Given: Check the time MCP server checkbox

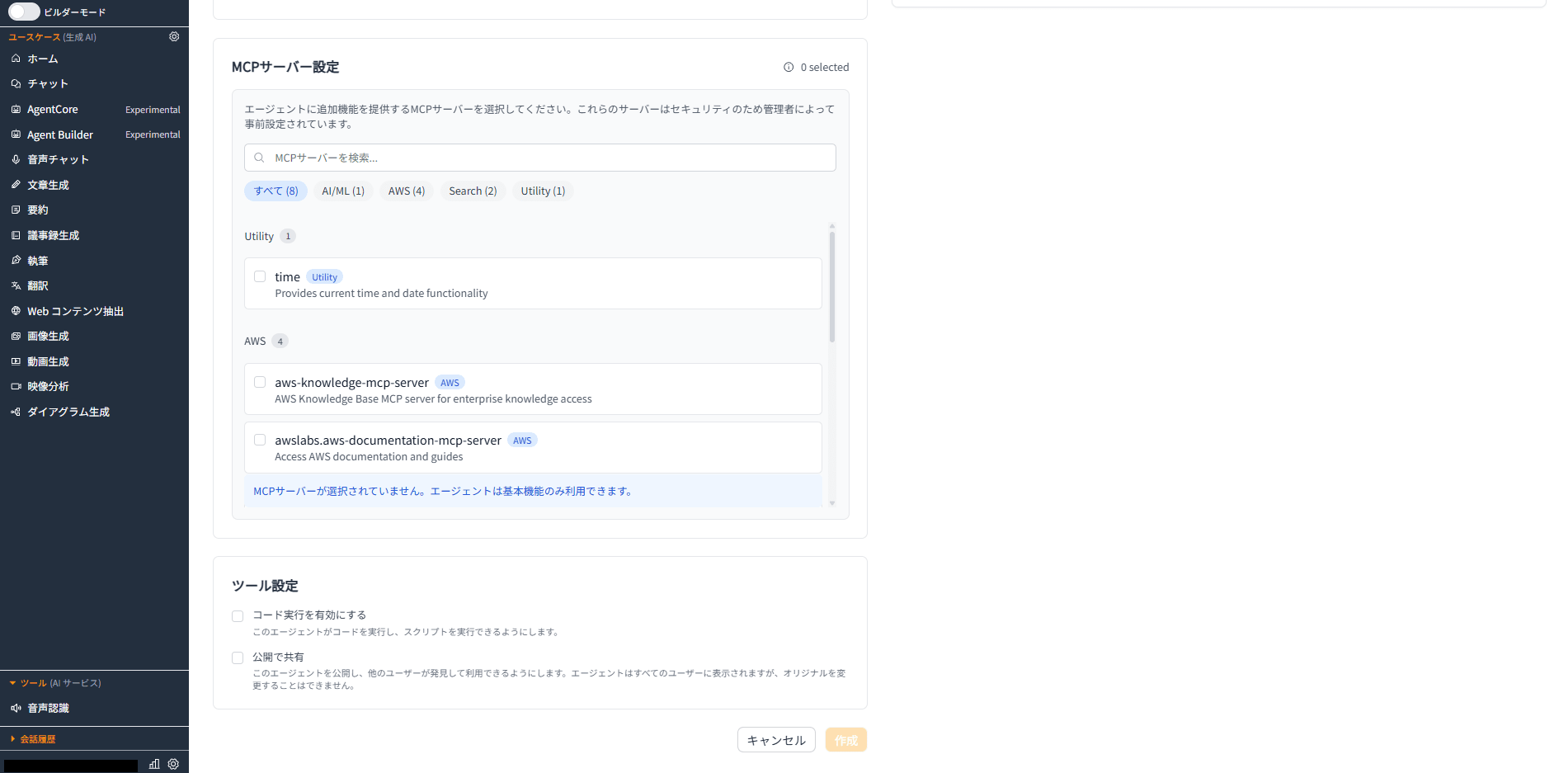Looking at the screenshot, I should [x=260, y=277].
